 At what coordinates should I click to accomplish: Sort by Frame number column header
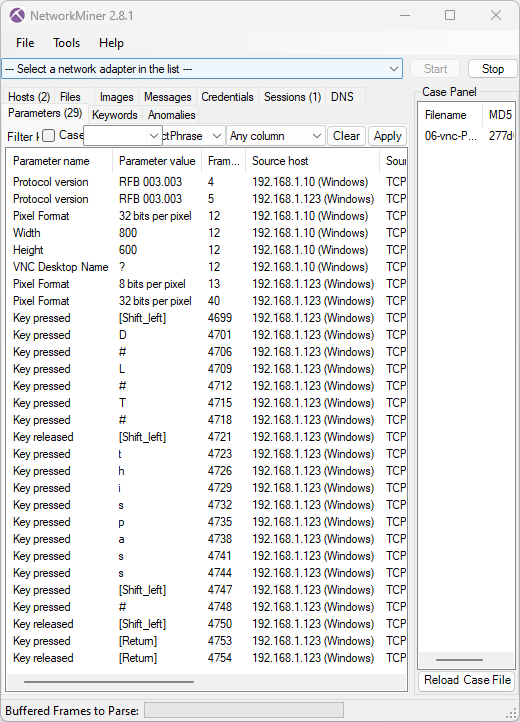(223, 161)
